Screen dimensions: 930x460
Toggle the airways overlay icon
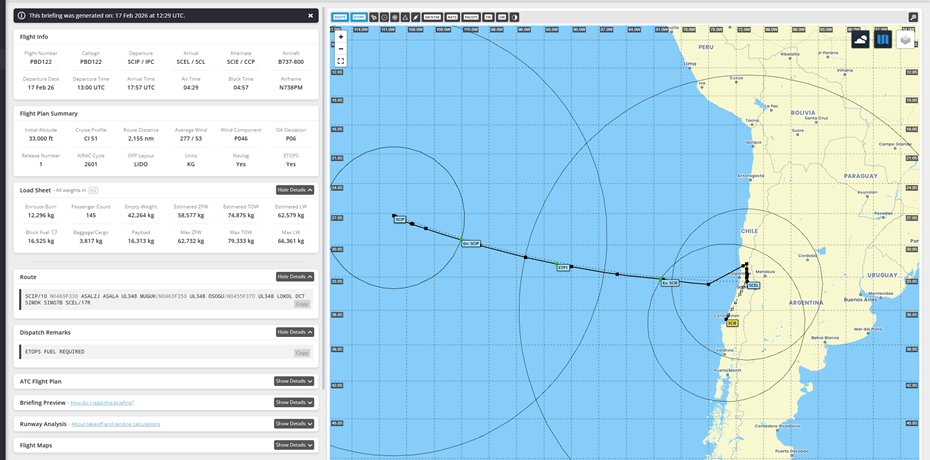pos(374,17)
